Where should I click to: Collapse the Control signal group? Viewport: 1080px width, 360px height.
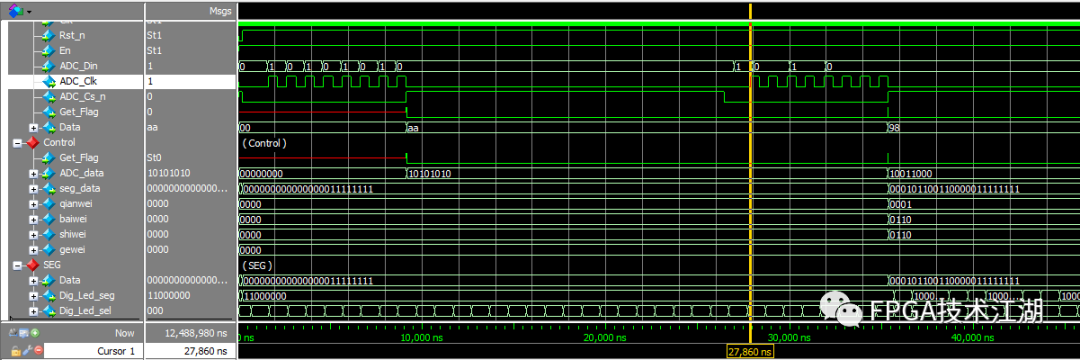(x=17, y=142)
